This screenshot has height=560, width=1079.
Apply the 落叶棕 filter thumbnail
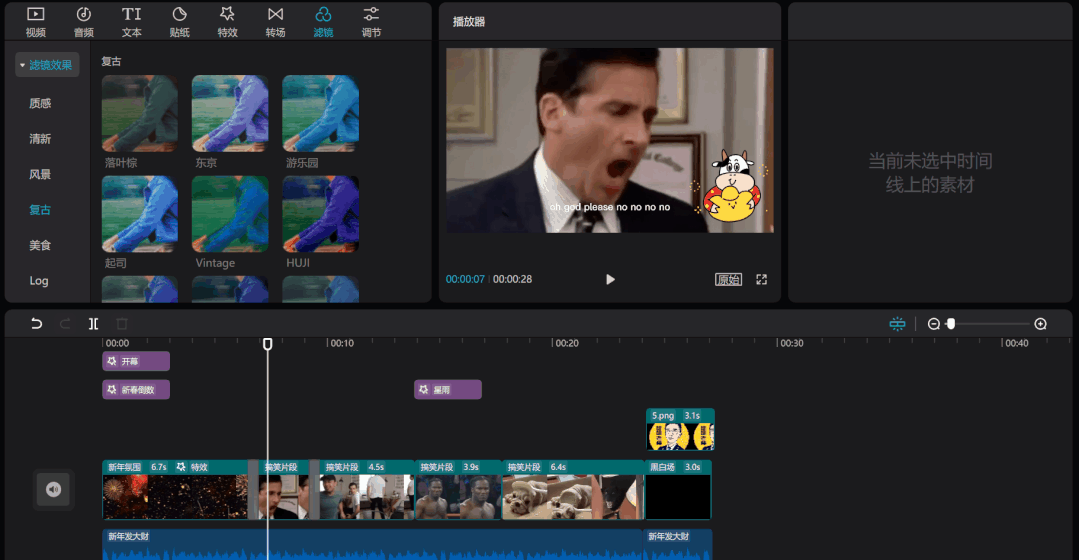(140, 114)
